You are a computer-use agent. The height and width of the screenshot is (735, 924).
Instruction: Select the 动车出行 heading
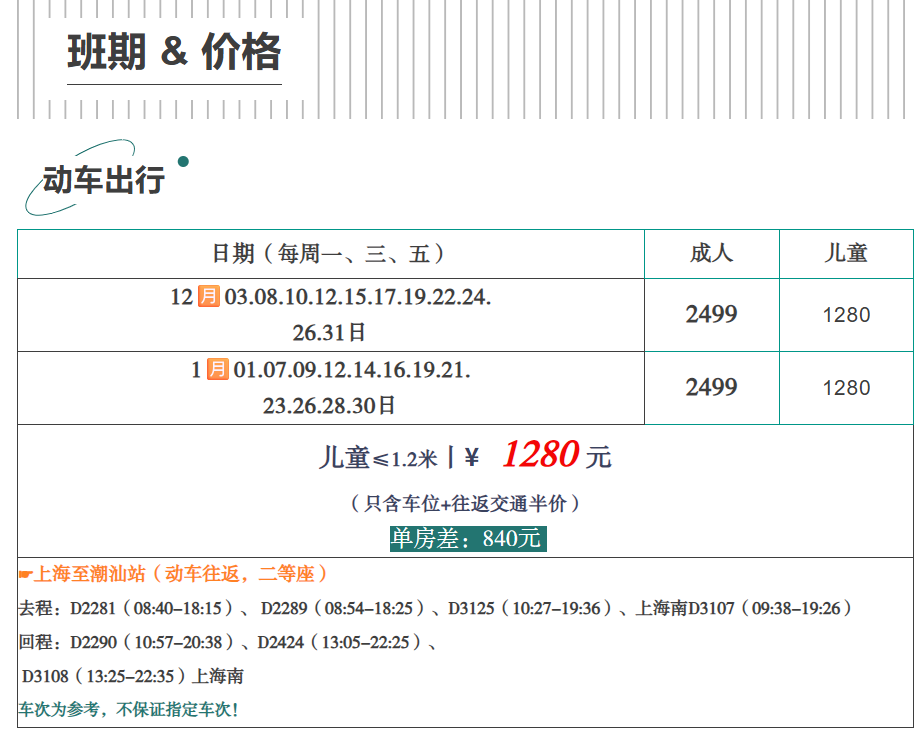click(103, 181)
